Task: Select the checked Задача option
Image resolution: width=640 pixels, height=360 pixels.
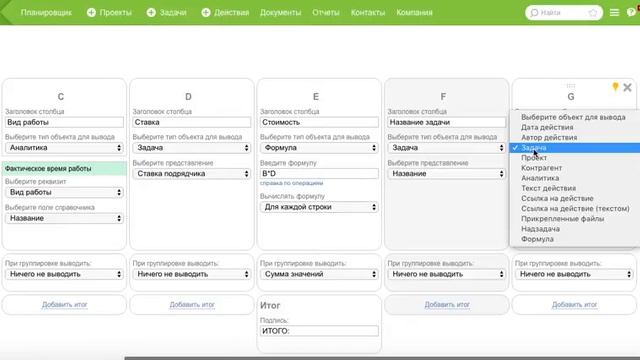Action: point(575,148)
